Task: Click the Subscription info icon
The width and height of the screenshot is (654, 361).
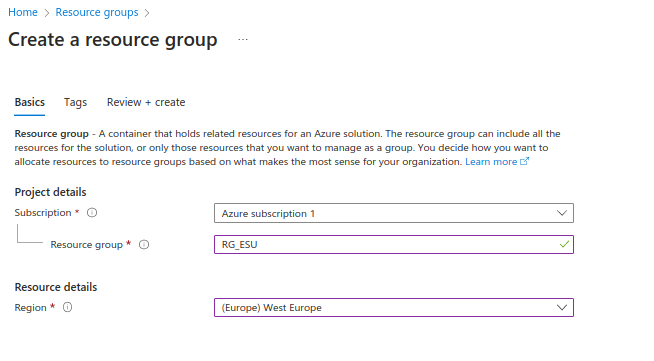Action: pyautogui.click(x=92, y=213)
